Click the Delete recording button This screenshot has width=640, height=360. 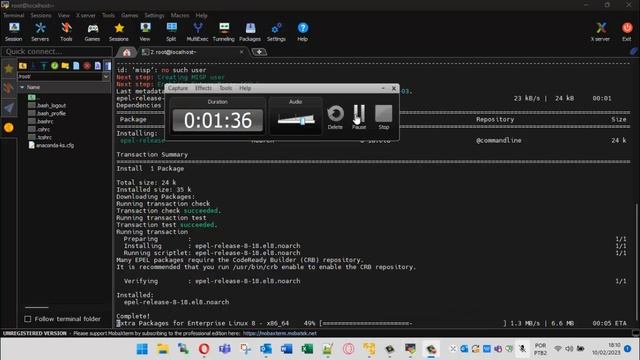335,117
